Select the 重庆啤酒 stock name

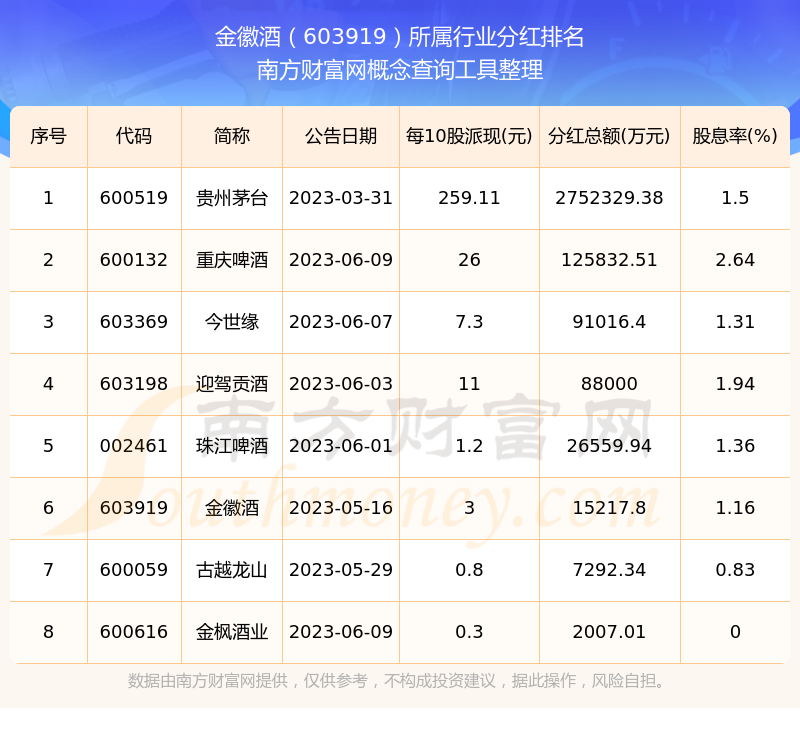point(232,260)
